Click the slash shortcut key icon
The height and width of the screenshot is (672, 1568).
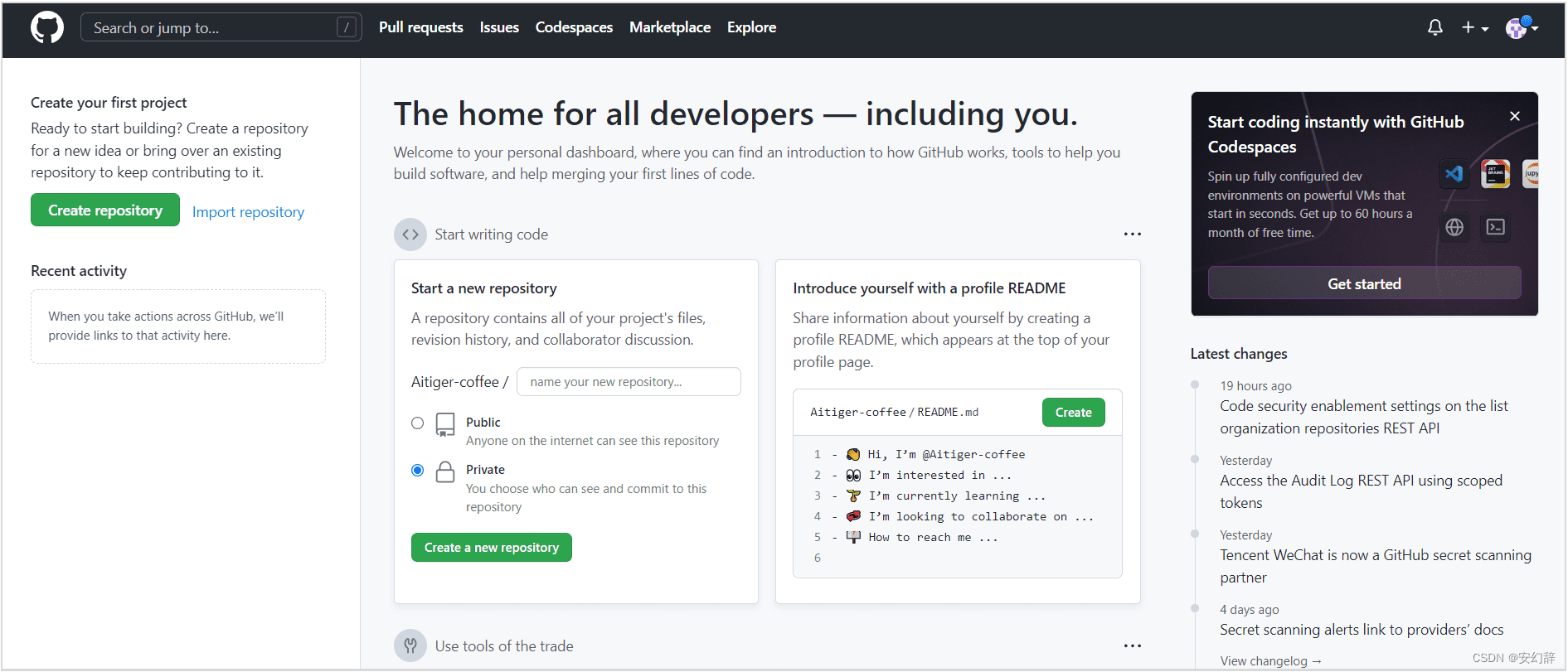(x=347, y=27)
